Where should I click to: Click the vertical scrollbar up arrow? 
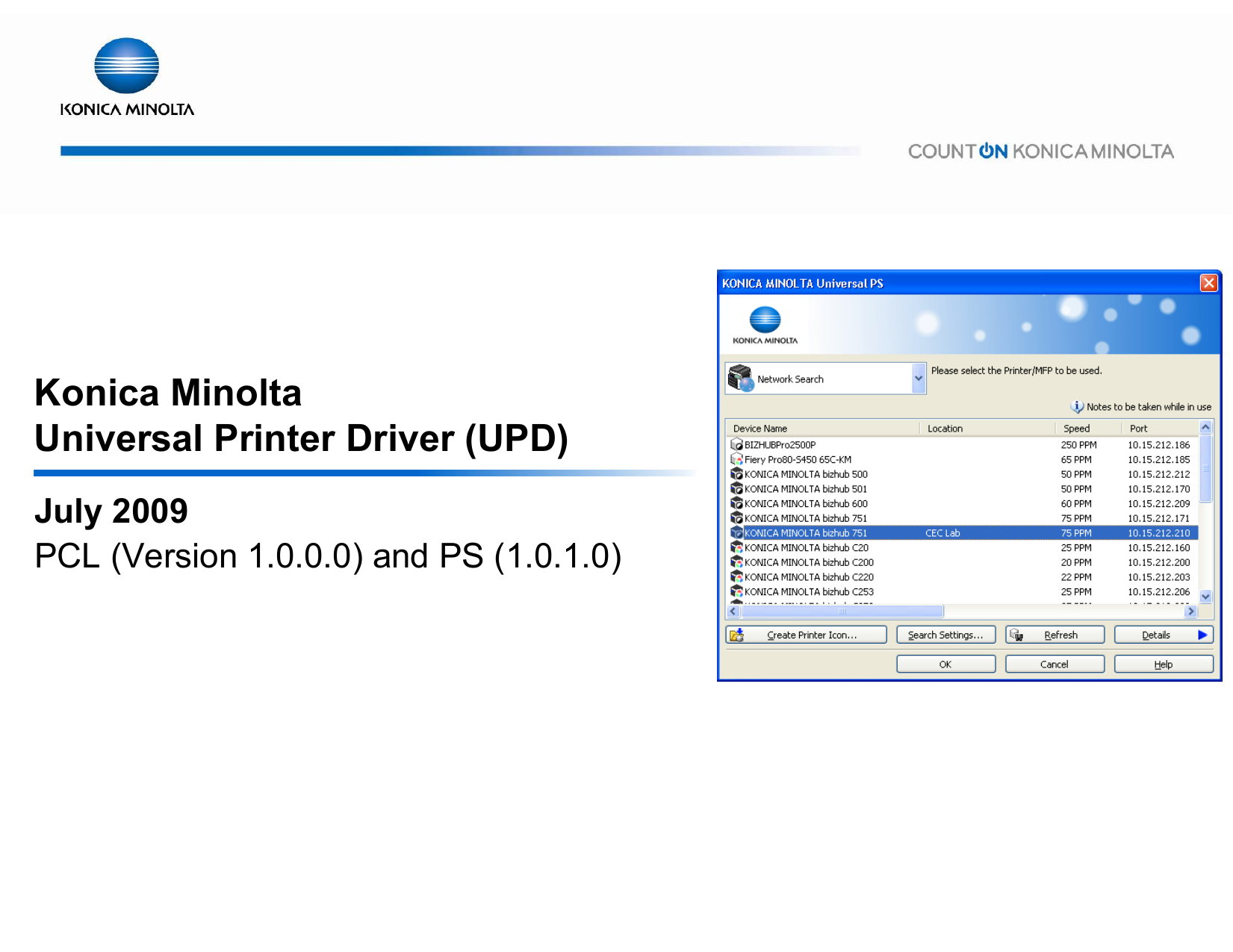click(x=1205, y=427)
